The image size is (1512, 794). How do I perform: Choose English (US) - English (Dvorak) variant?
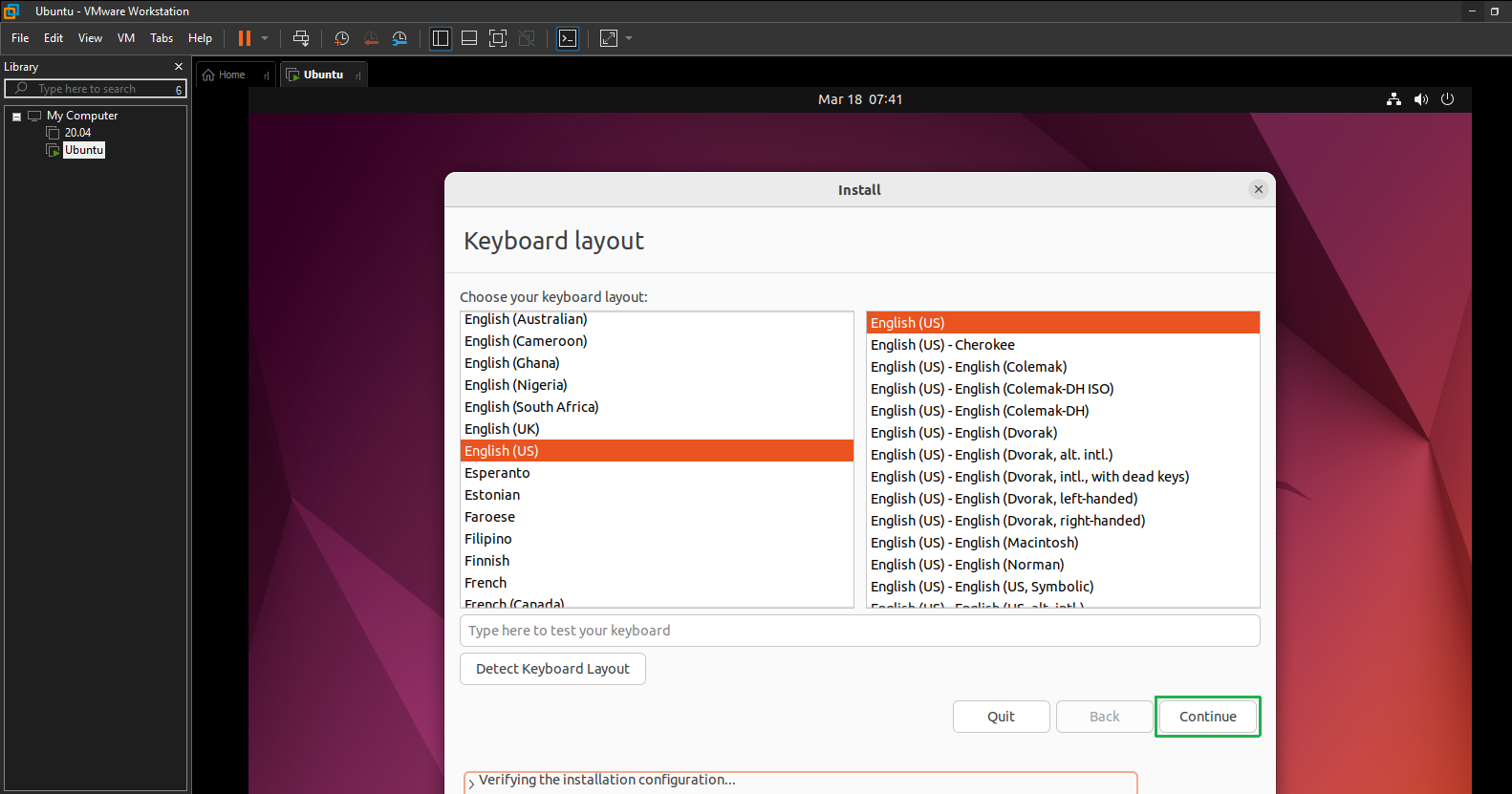pyautogui.click(x=1063, y=433)
